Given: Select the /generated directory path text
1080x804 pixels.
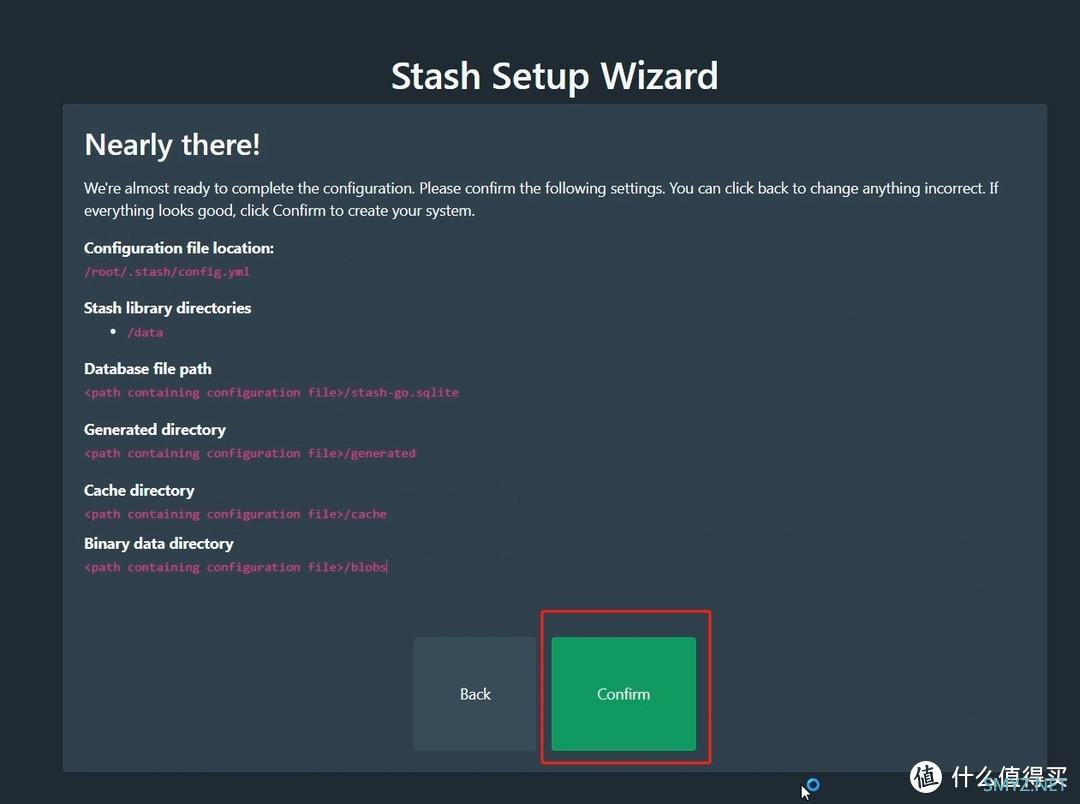Looking at the screenshot, I should tap(250, 453).
